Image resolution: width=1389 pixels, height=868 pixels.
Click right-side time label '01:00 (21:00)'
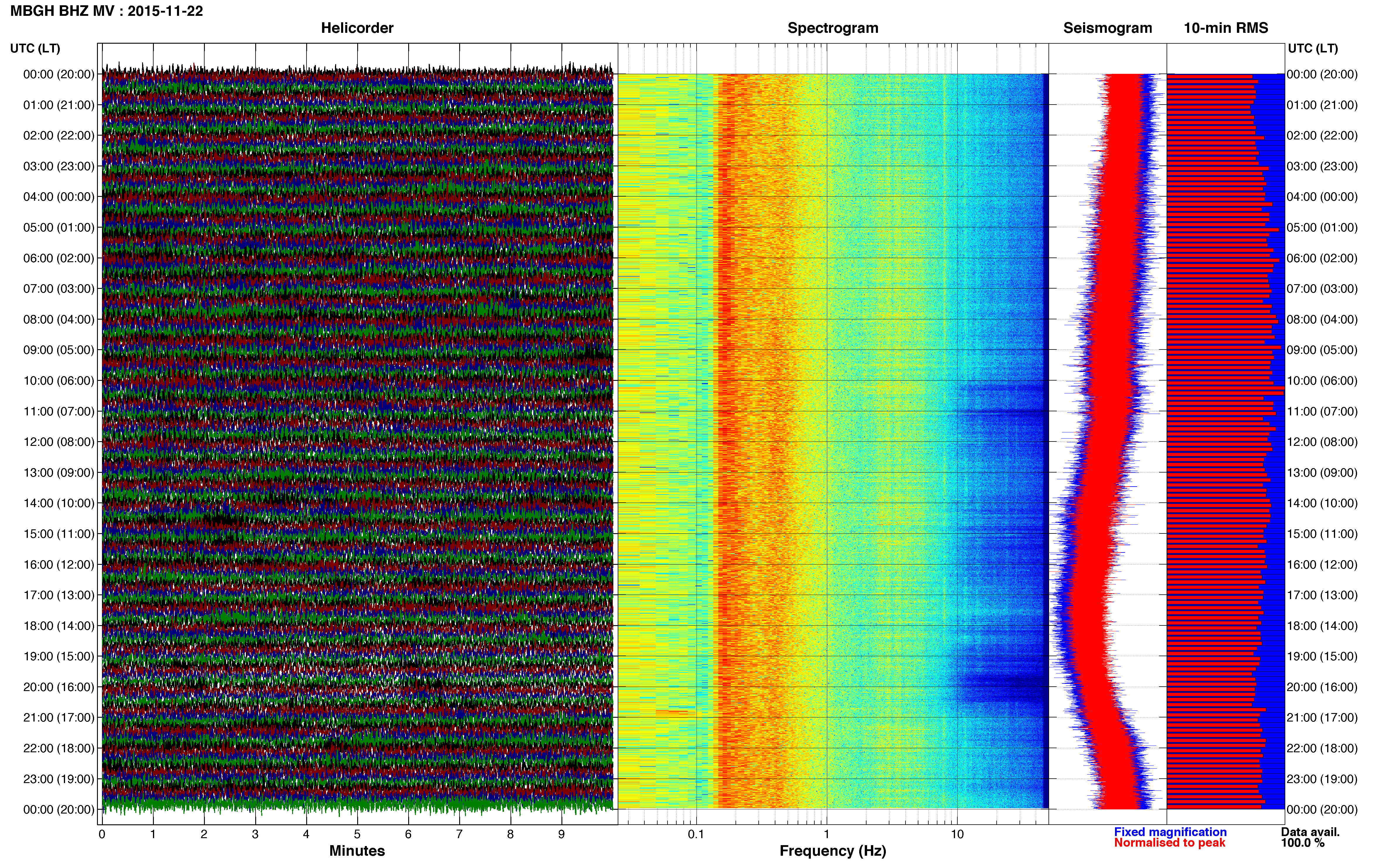(x=1322, y=105)
